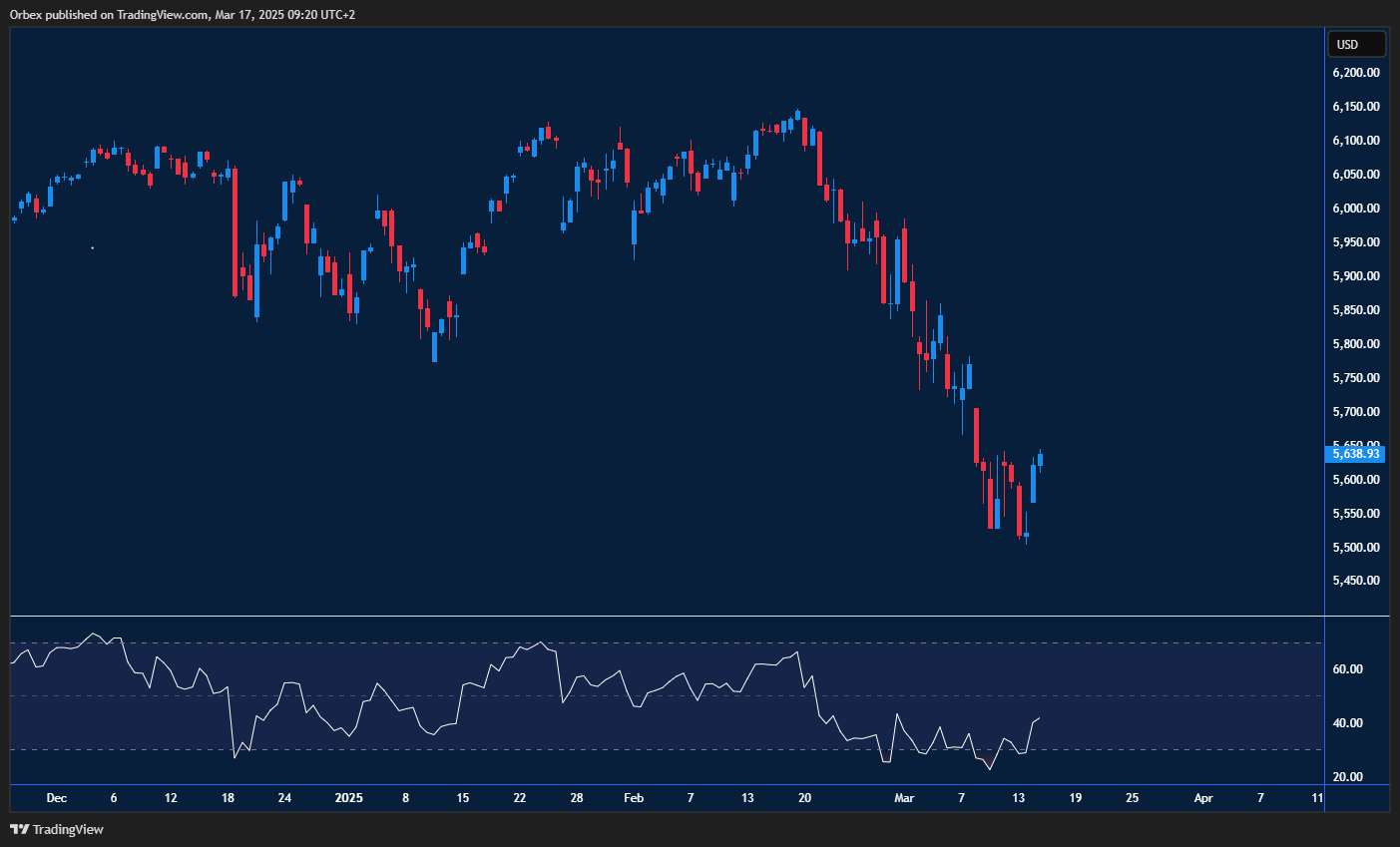This screenshot has width=1400, height=847.
Task: Switch to the Dec section of the timeline
Action: click(56, 798)
